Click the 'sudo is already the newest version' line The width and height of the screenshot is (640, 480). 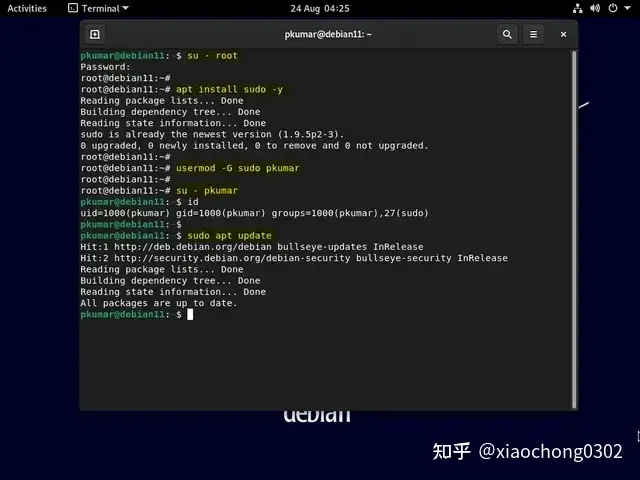(212, 134)
